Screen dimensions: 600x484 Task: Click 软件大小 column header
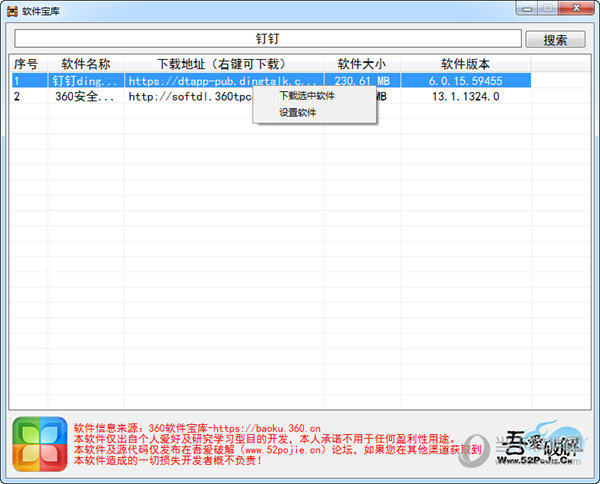click(x=362, y=64)
